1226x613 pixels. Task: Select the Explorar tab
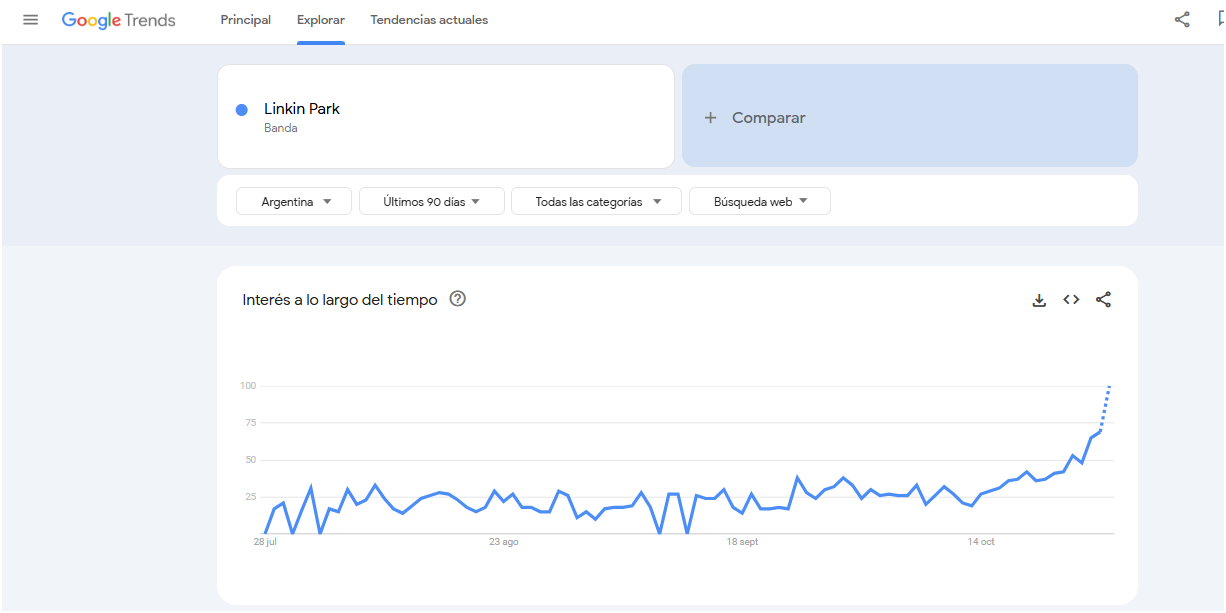click(321, 20)
